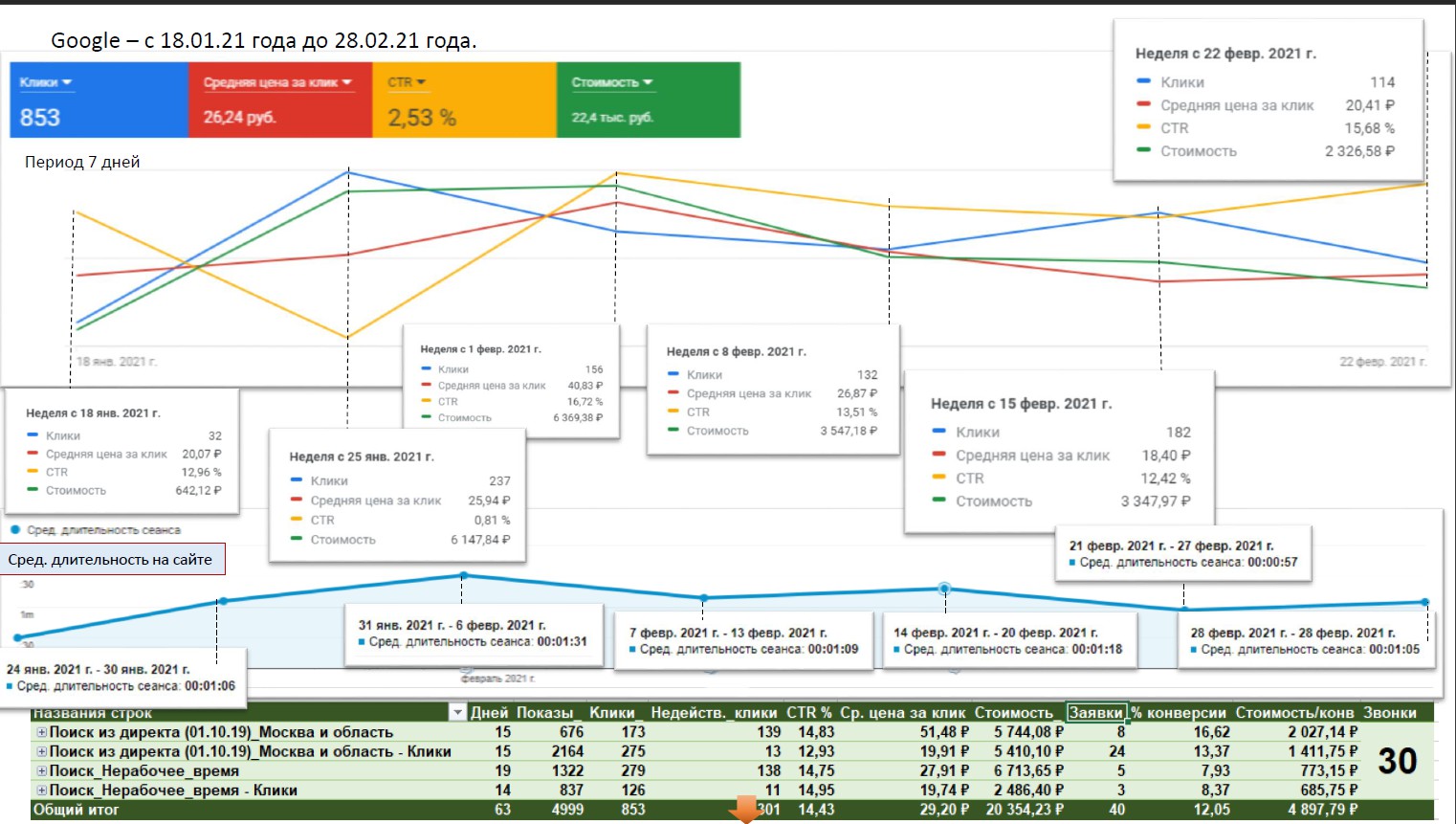Select the red scorecard showing 26,24 руб.
1456x824 pixels.
(x=280, y=100)
